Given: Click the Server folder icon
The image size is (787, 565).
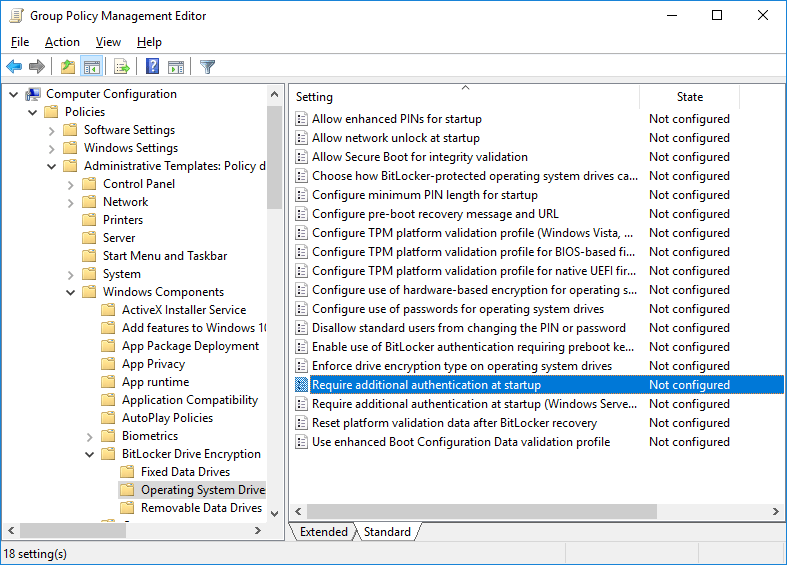Looking at the screenshot, I should pos(89,238).
